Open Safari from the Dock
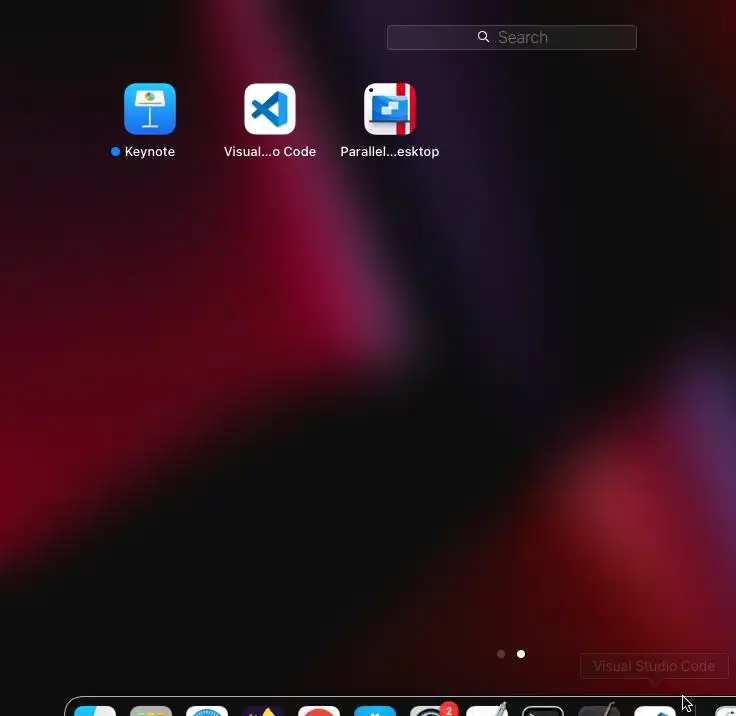This screenshot has width=736, height=716. tap(207, 710)
